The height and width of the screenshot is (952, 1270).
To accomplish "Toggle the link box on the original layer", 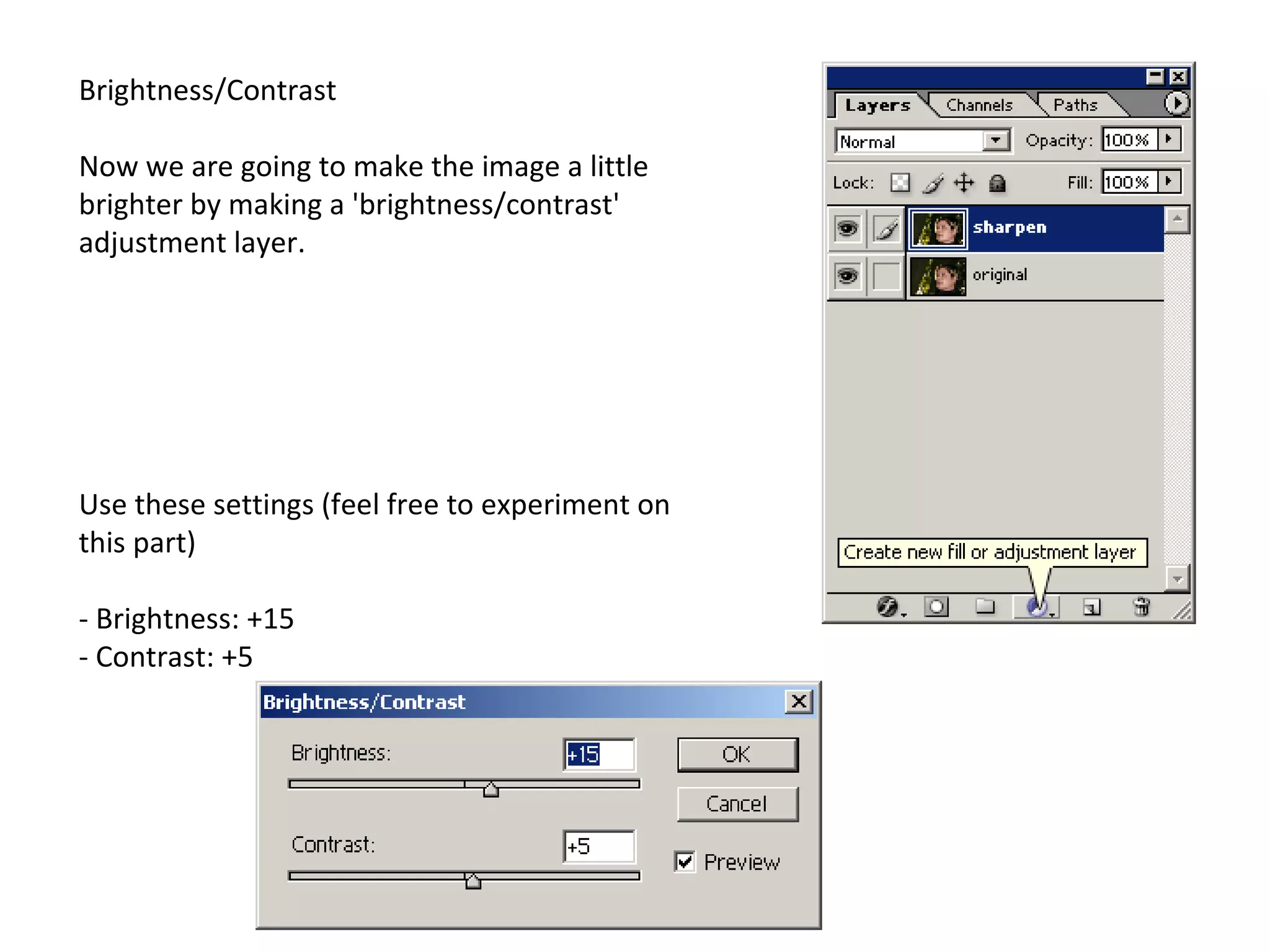I will [886, 276].
